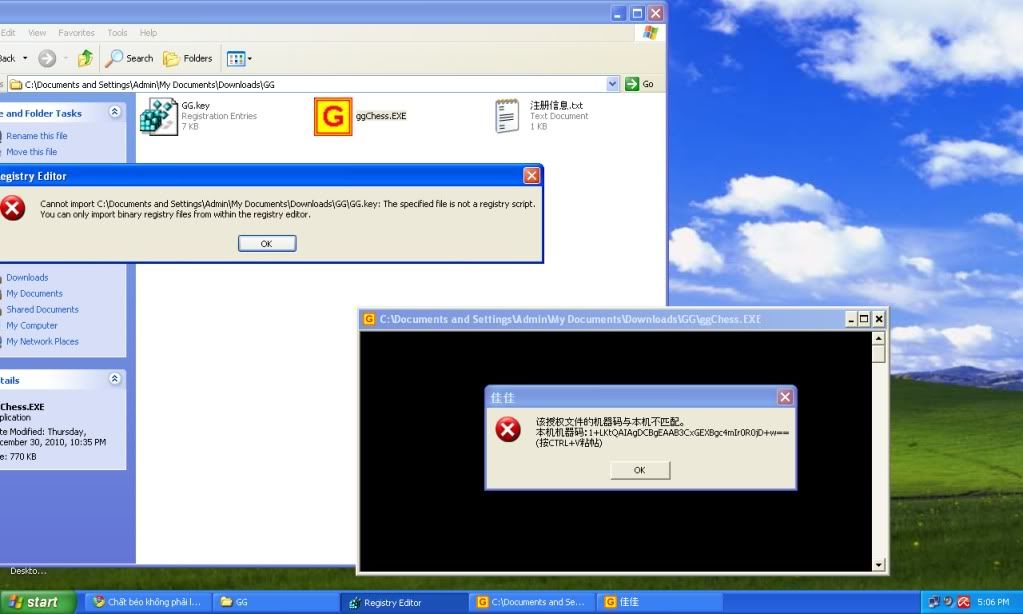Close the Registry Editor error dialog

click(x=532, y=176)
